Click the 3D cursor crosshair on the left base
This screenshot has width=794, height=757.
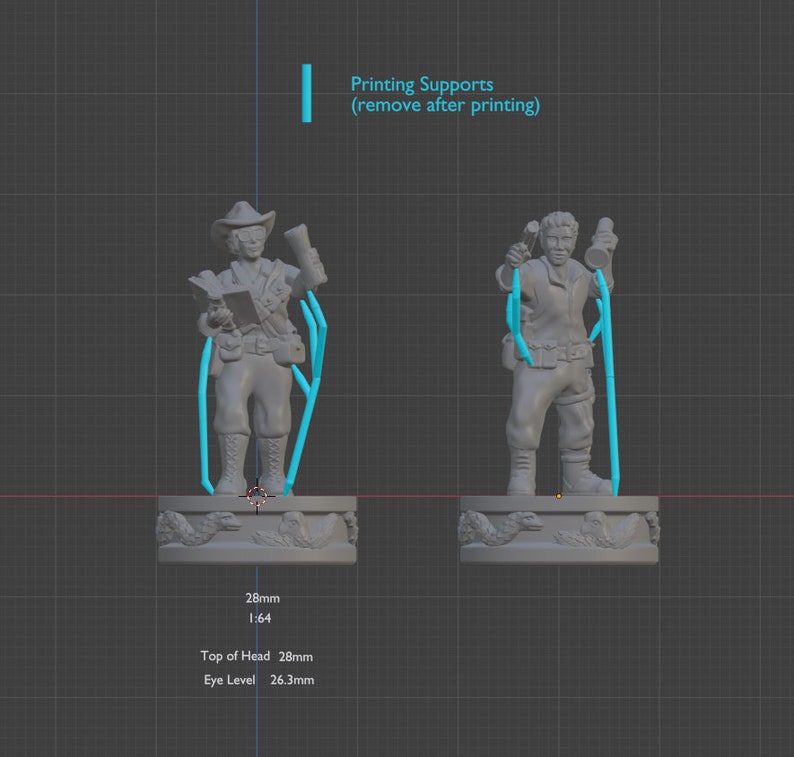click(257, 496)
